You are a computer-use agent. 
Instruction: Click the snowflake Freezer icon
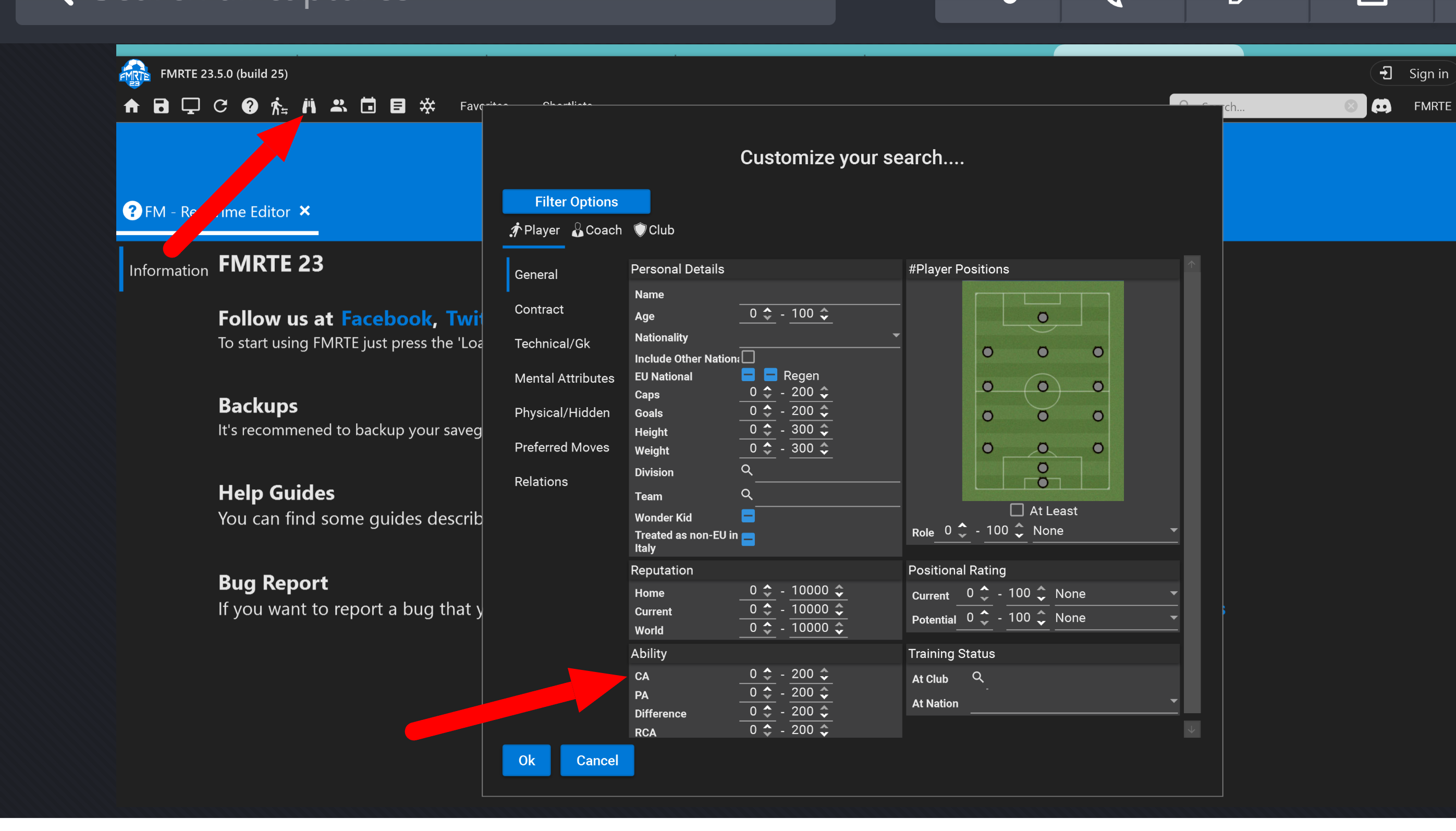427,106
